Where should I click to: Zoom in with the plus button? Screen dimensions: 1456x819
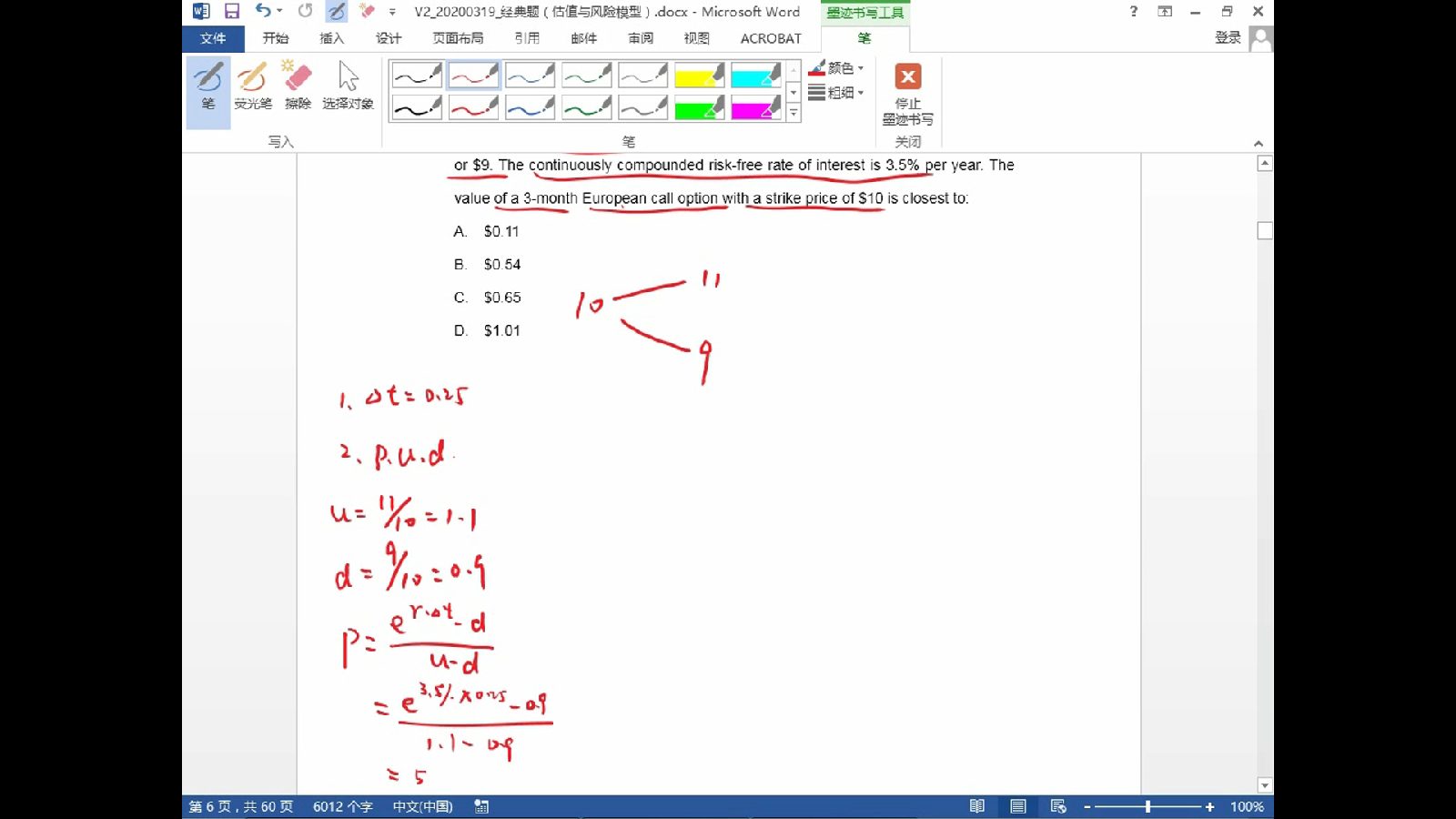pos(1209,806)
